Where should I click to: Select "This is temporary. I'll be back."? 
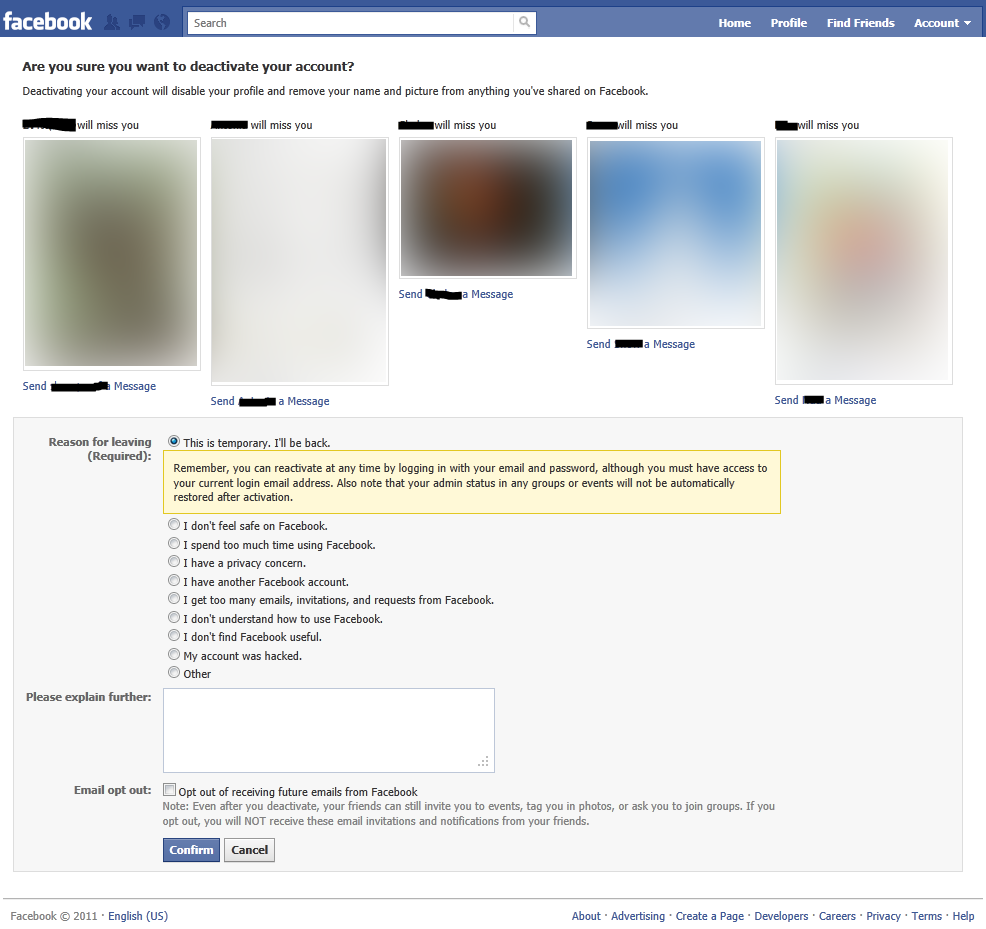tap(173, 441)
